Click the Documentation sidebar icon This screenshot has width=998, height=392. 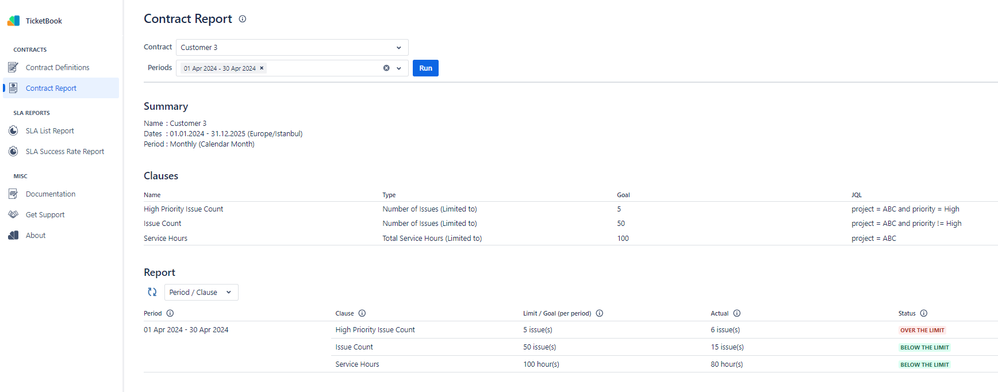coord(13,194)
